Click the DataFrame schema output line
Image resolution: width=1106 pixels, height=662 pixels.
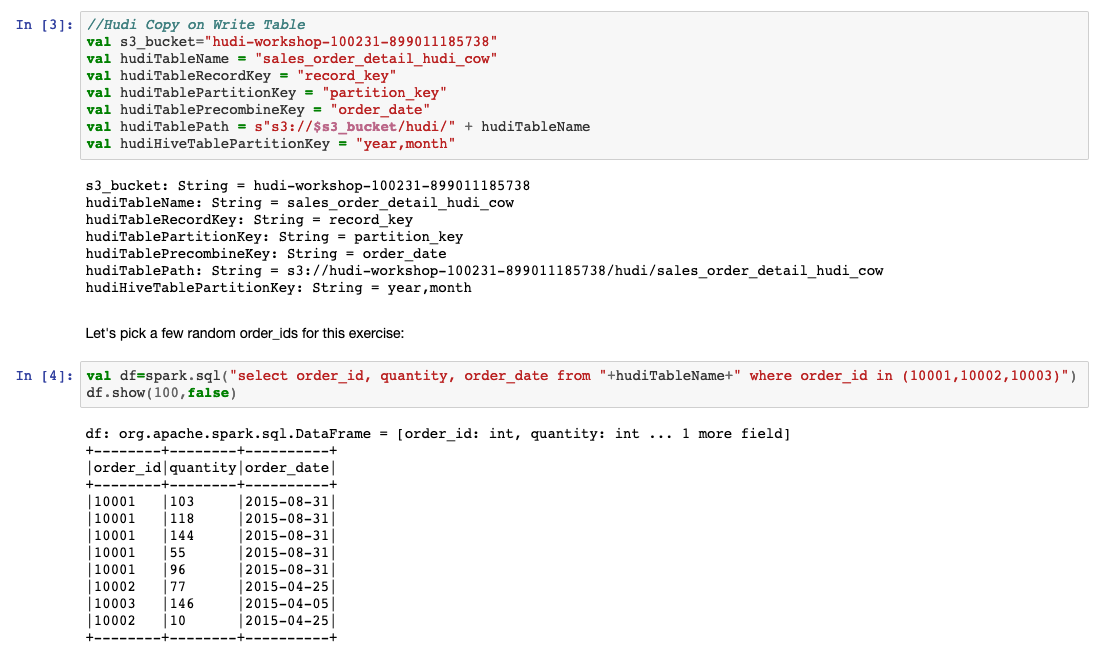(x=439, y=434)
